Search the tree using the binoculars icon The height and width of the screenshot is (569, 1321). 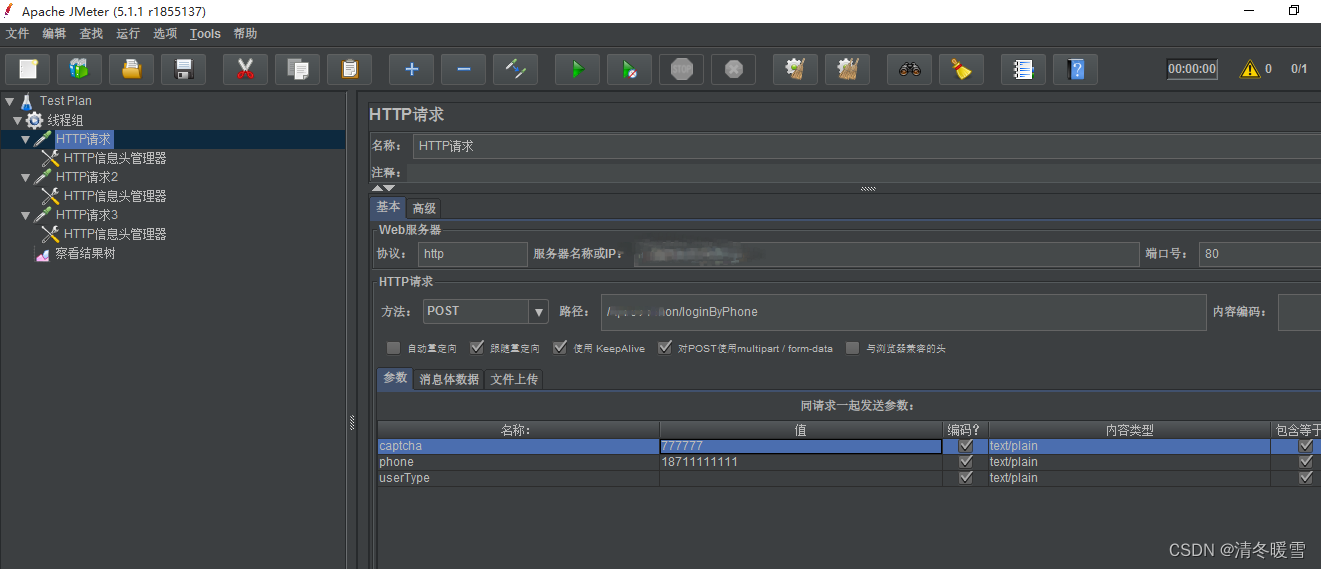click(x=909, y=69)
